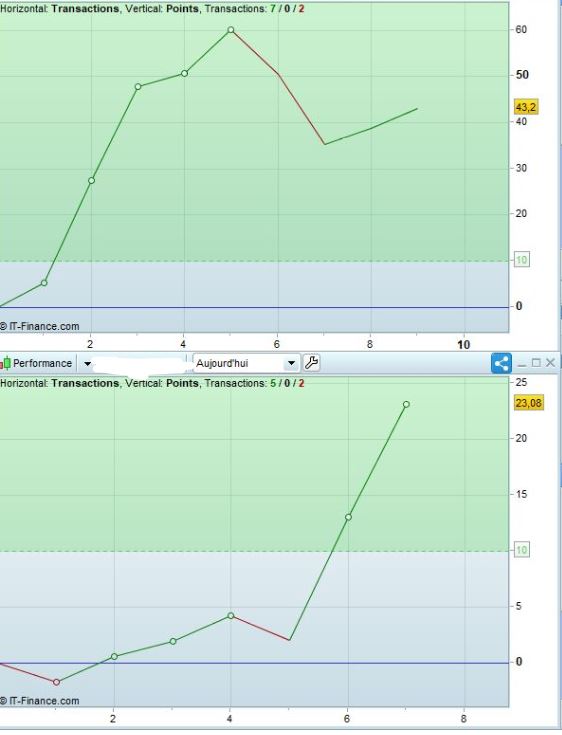This screenshot has width=562, height=735.
Task: Select the lower chart point at transaction 2
Action: pos(114,657)
